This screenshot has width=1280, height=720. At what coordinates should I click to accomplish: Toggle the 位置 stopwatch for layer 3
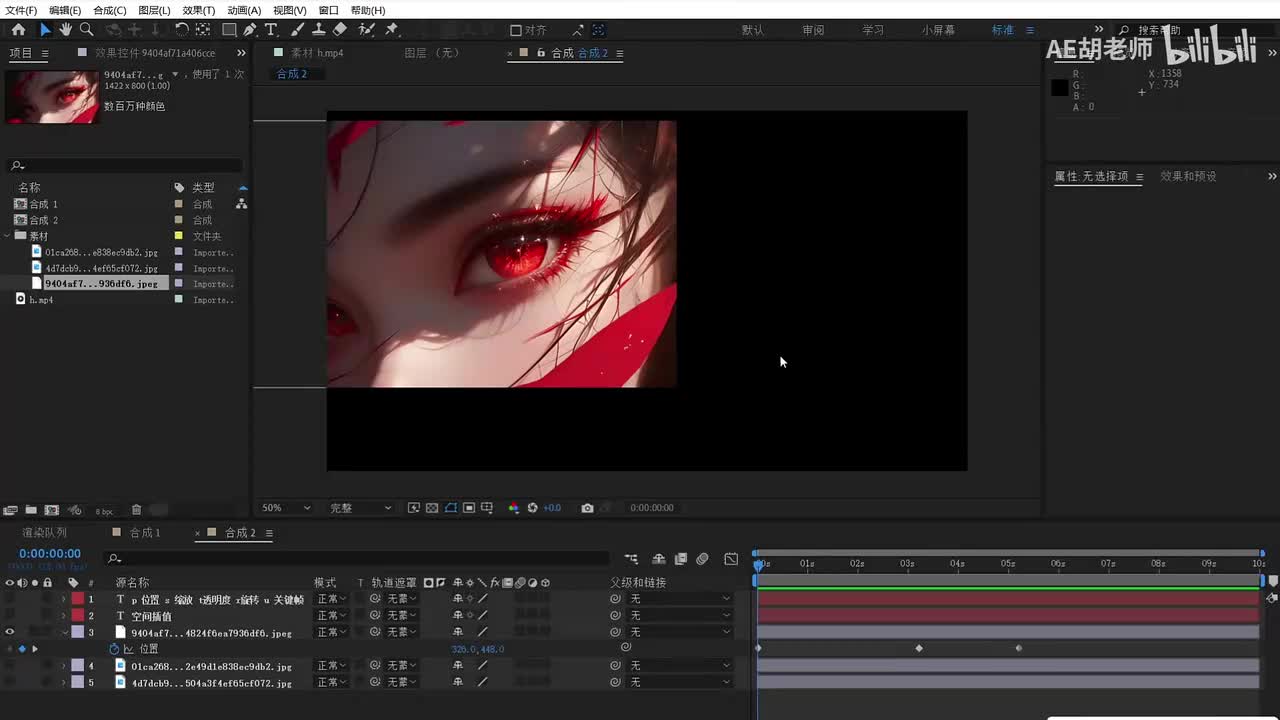click(x=114, y=649)
